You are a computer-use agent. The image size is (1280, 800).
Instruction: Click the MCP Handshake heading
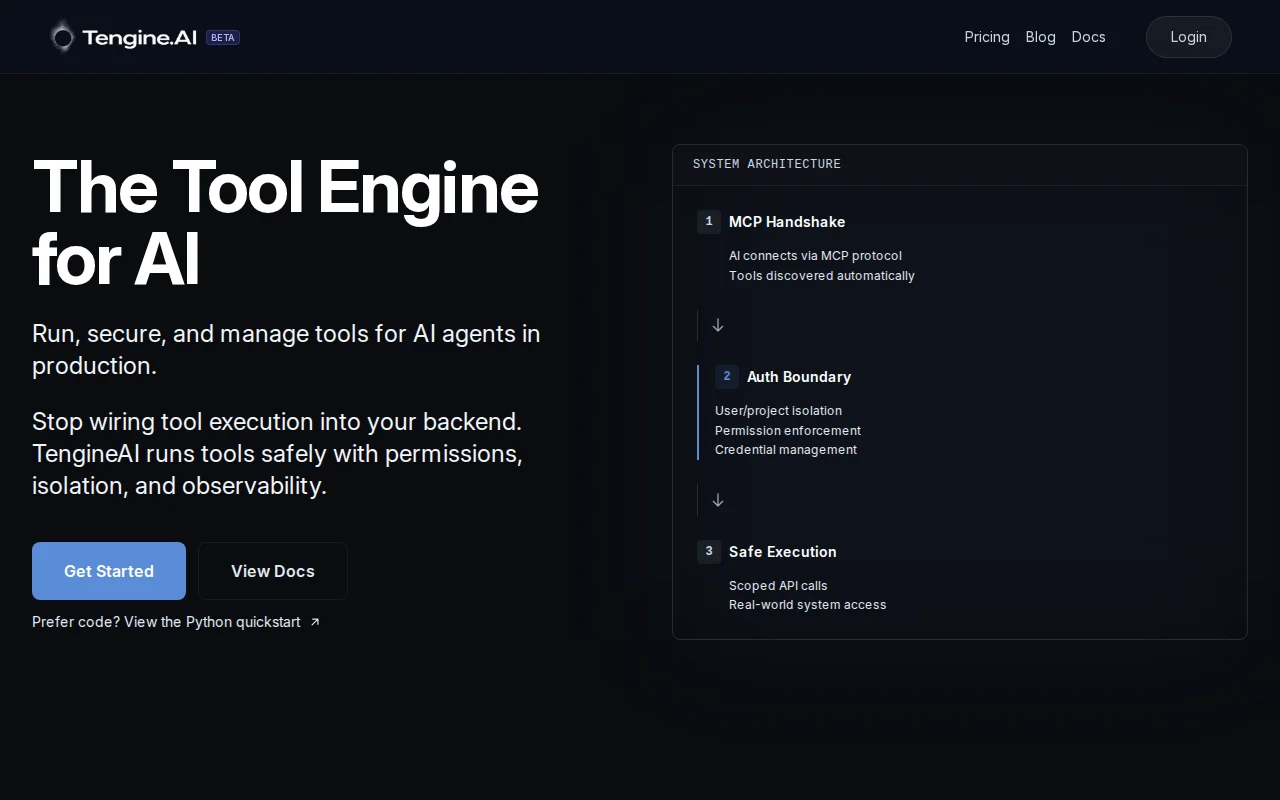[787, 222]
